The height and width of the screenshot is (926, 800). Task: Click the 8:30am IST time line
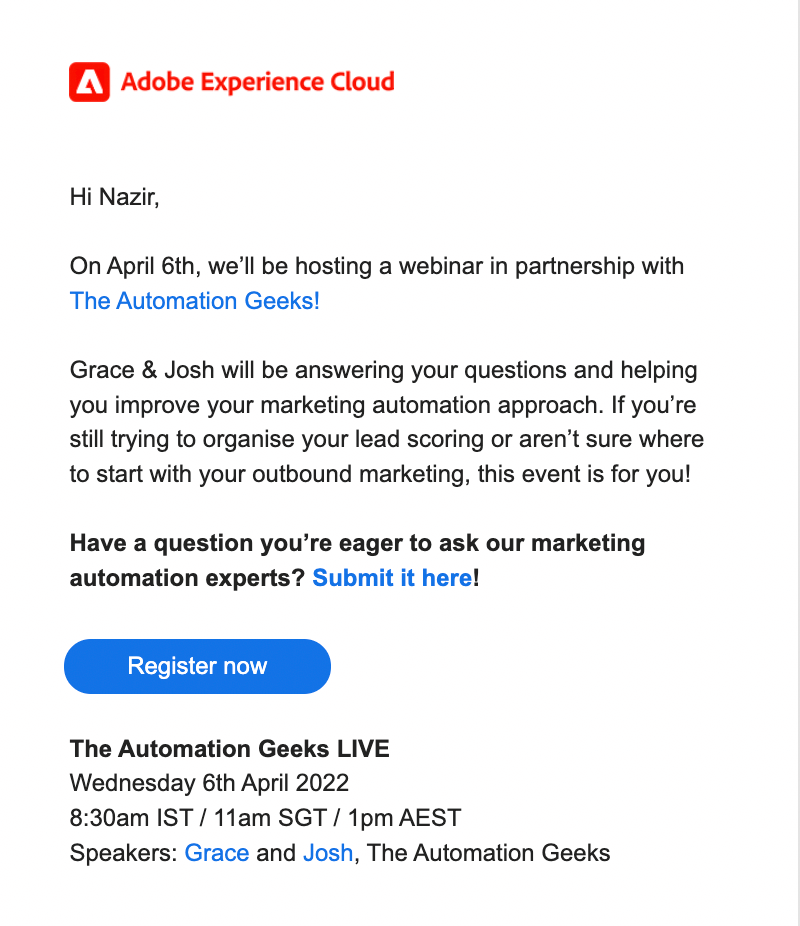(266, 818)
